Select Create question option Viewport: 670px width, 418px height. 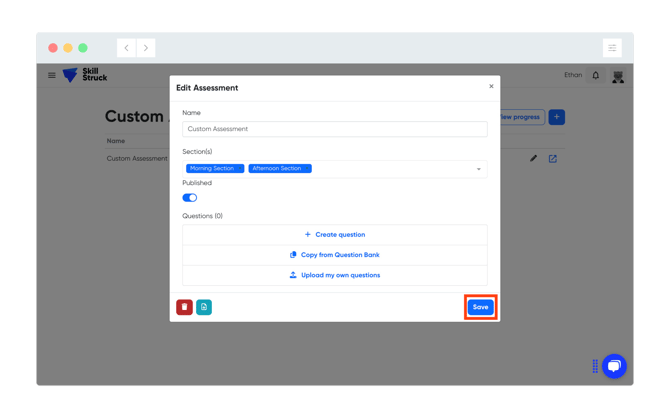(x=335, y=235)
